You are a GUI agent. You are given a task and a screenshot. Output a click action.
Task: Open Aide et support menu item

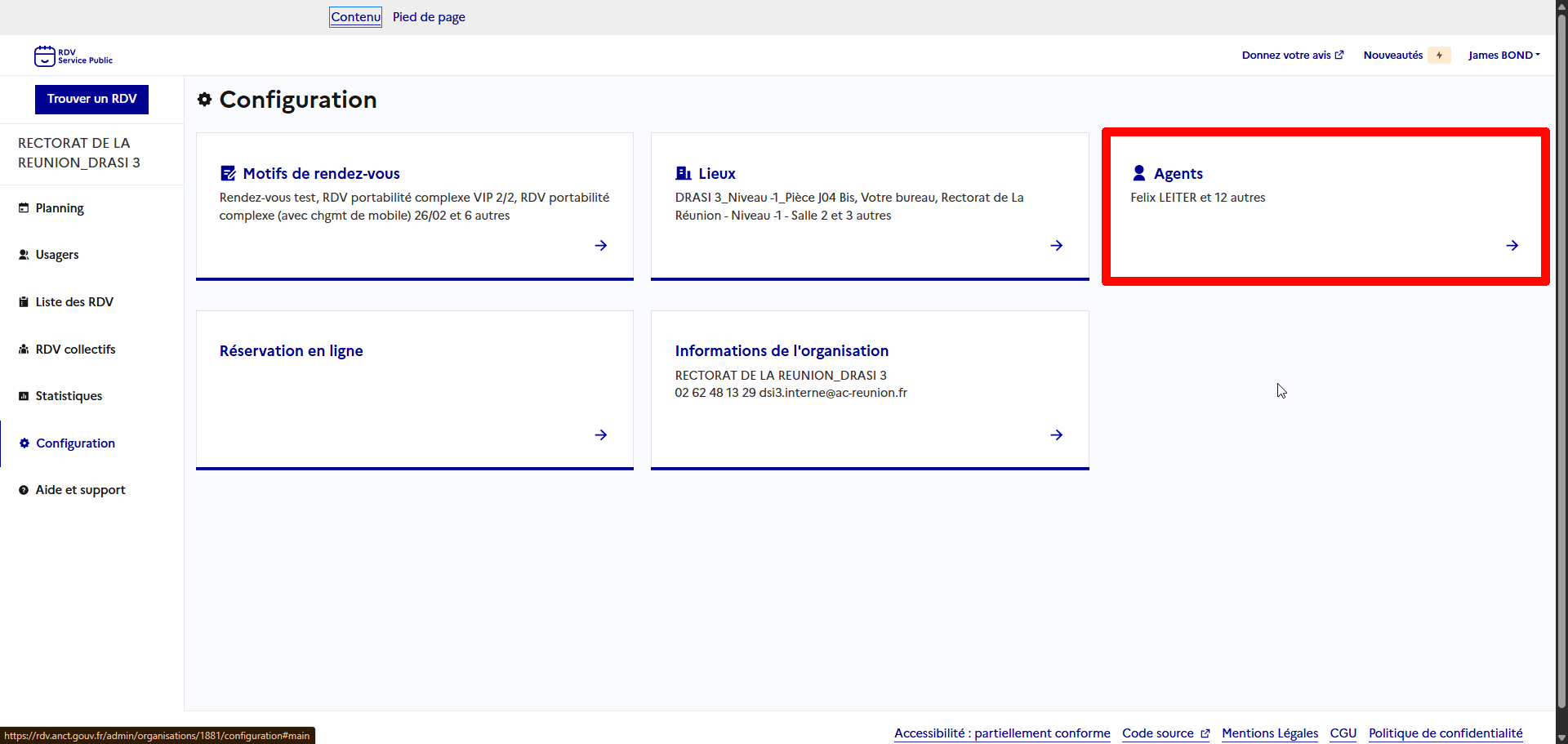[x=80, y=490]
